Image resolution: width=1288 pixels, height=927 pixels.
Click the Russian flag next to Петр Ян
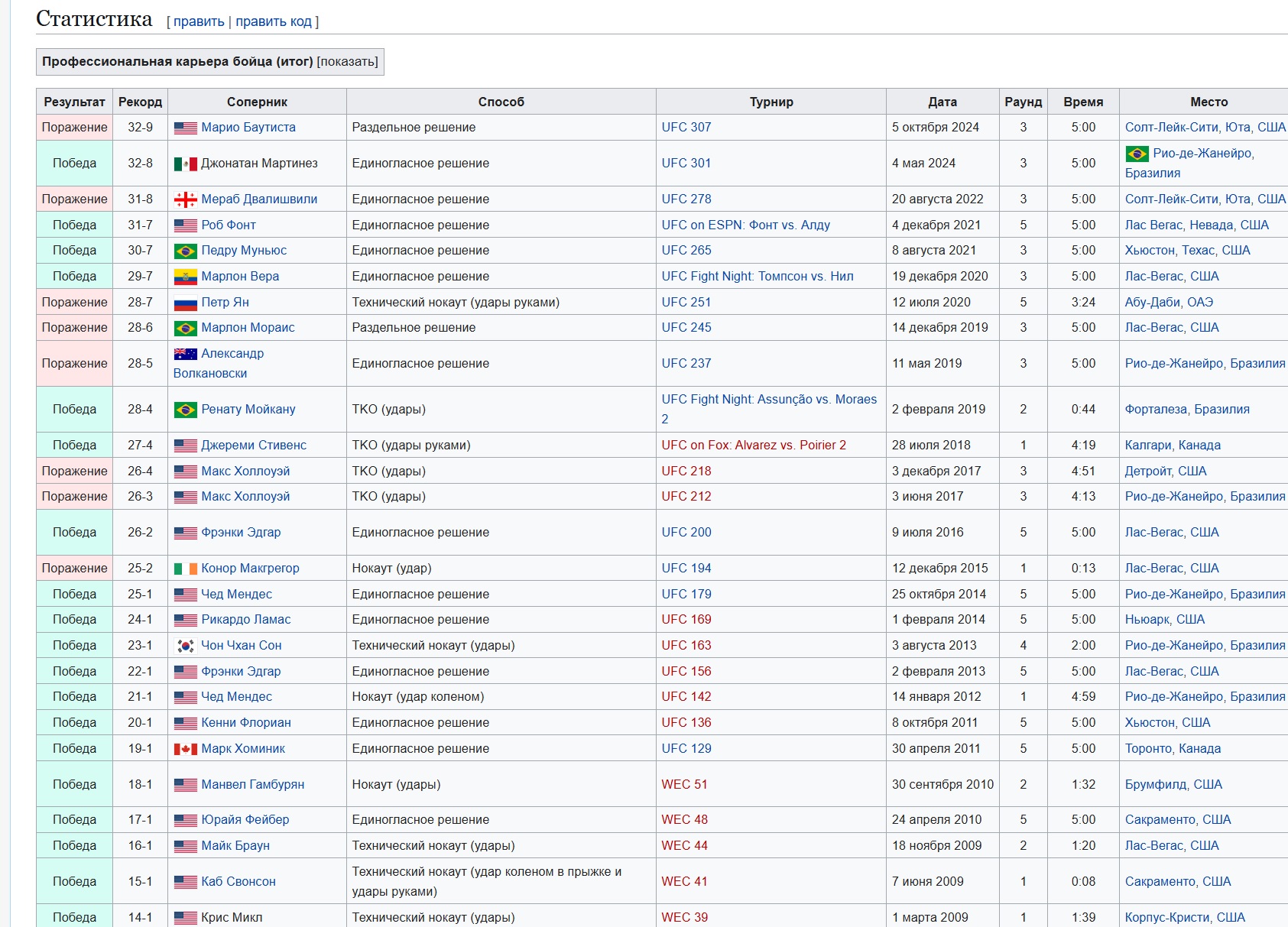tap(186, 303)
